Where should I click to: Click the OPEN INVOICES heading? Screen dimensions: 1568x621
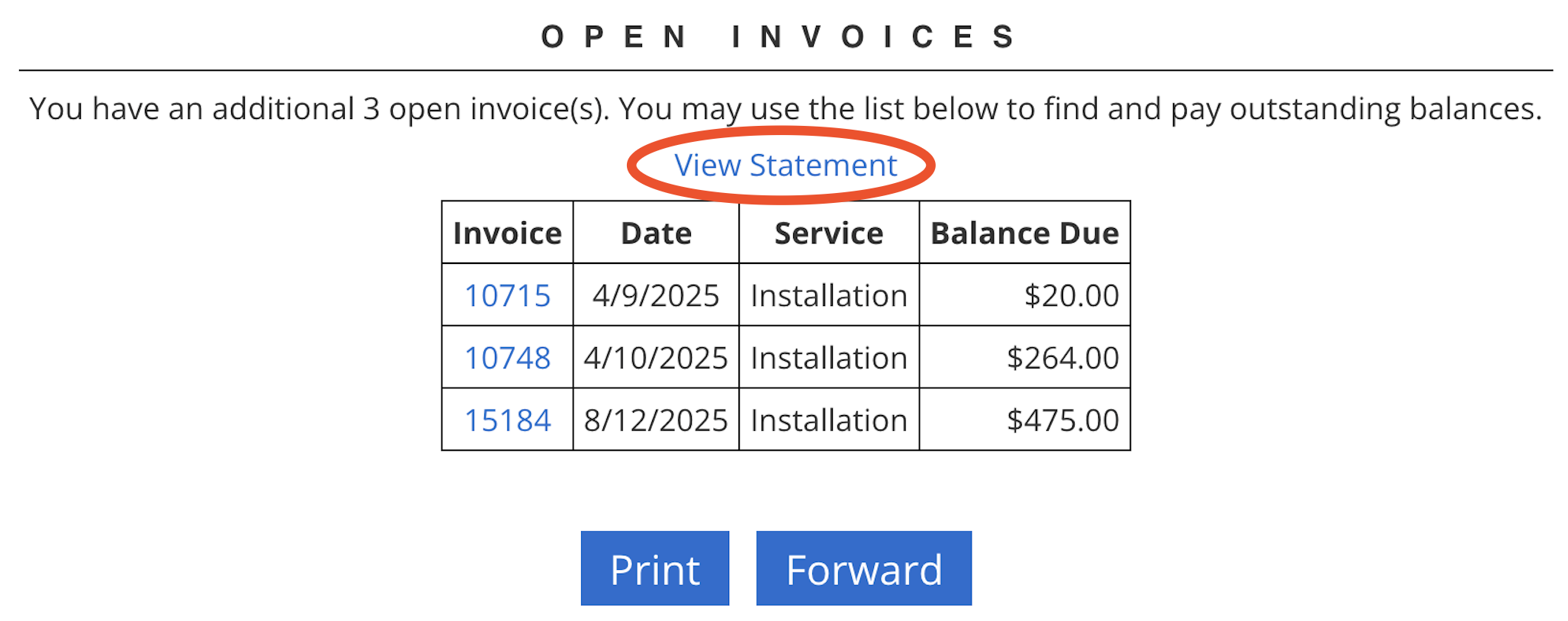pyautogui.click(x=779, y=37)
